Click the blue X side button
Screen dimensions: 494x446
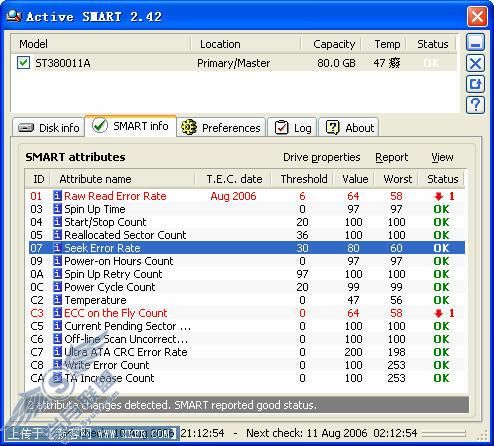click(x=475, y=63)
